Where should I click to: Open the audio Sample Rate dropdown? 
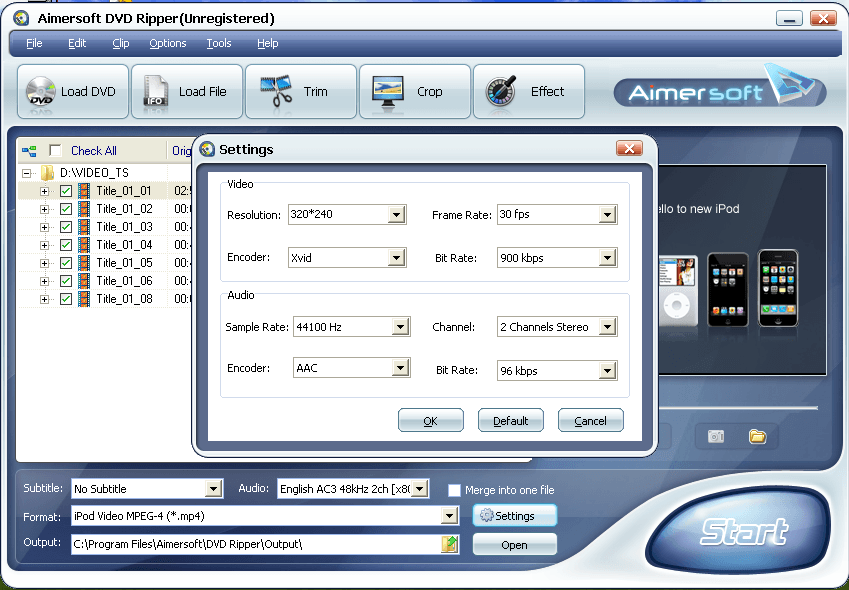coord(400,327)
